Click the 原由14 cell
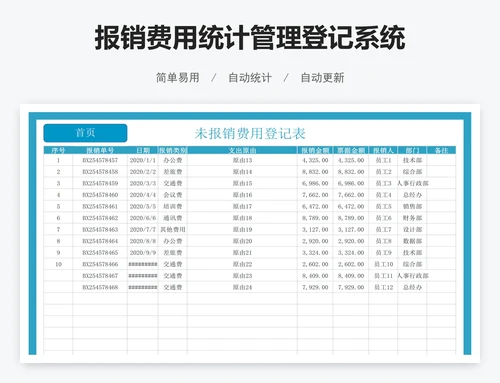 tap(242, 172)
